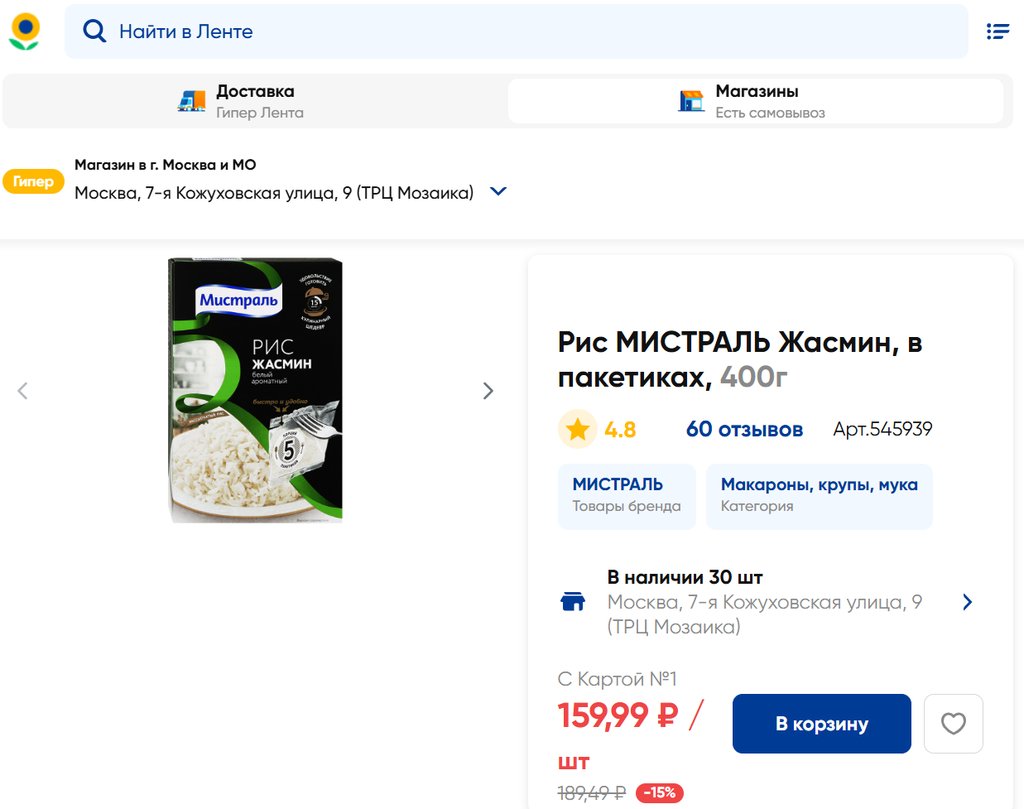Click the Lenta sunflower logo
Screen dimensions: 1024x809
24,31
